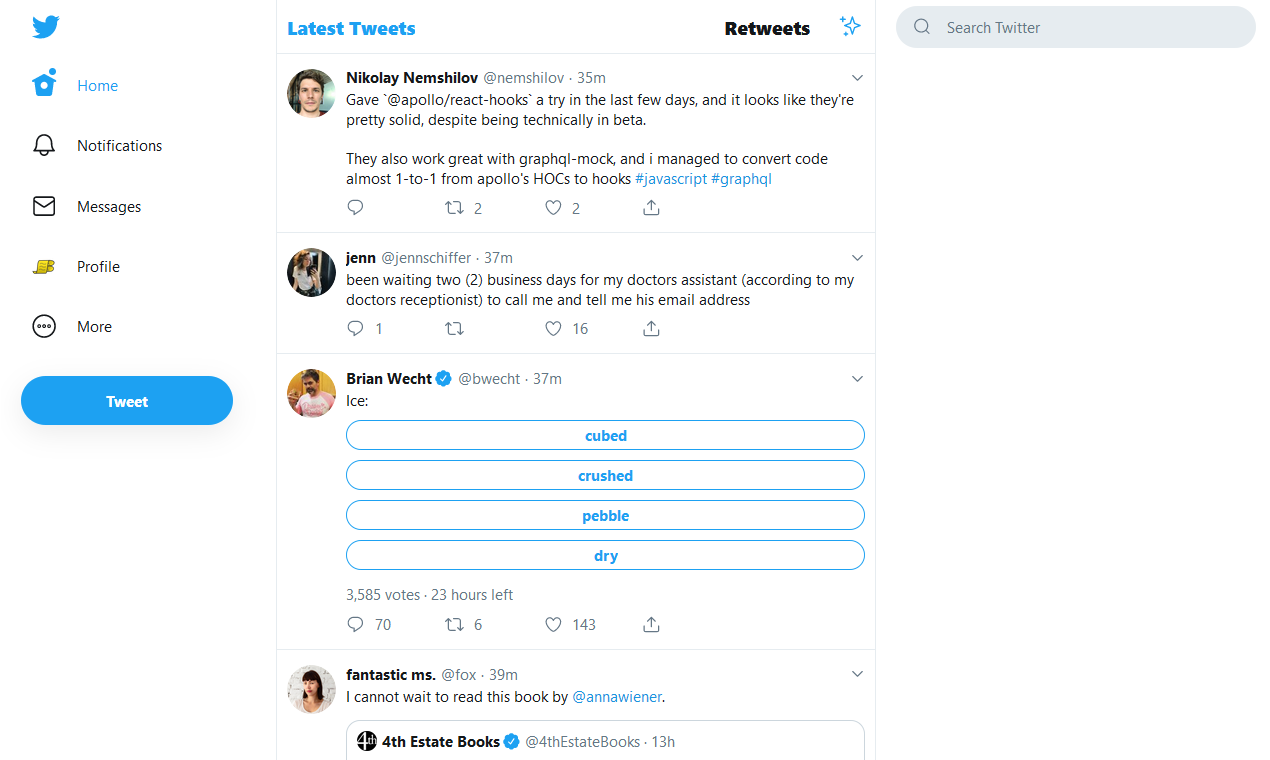Image resolution: width=1270 pixels, height=760 pixels.
Task: Click the Twitter bird logo
Action: (x=46, y=27)
